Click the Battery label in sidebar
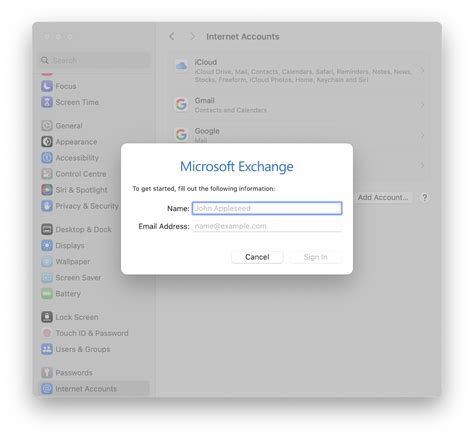This screenshot has width=474, height=439. (x=68, y=294)
